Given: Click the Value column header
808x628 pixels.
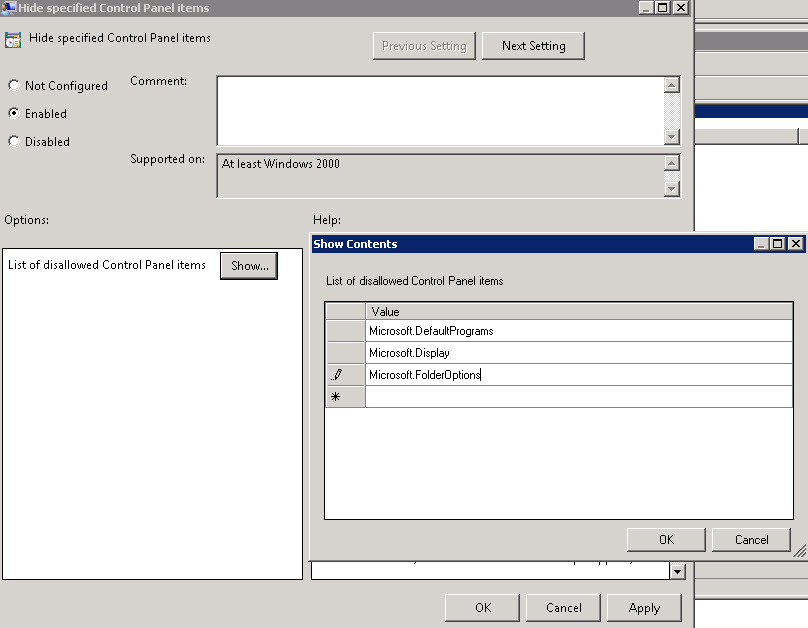Looking at the screenshot, I should click(x=579, y=311).
